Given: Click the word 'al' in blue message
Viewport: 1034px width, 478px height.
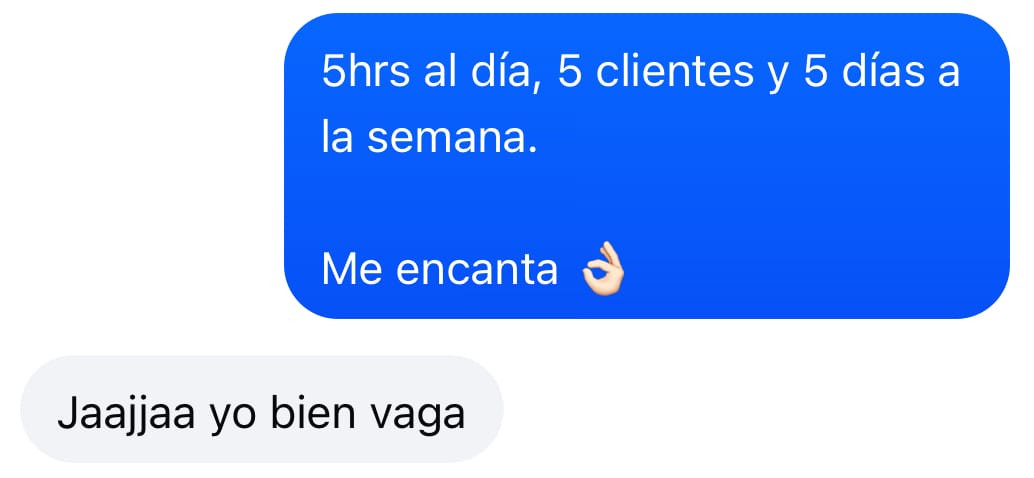Looking at the screenshot, I should point(439,71).
